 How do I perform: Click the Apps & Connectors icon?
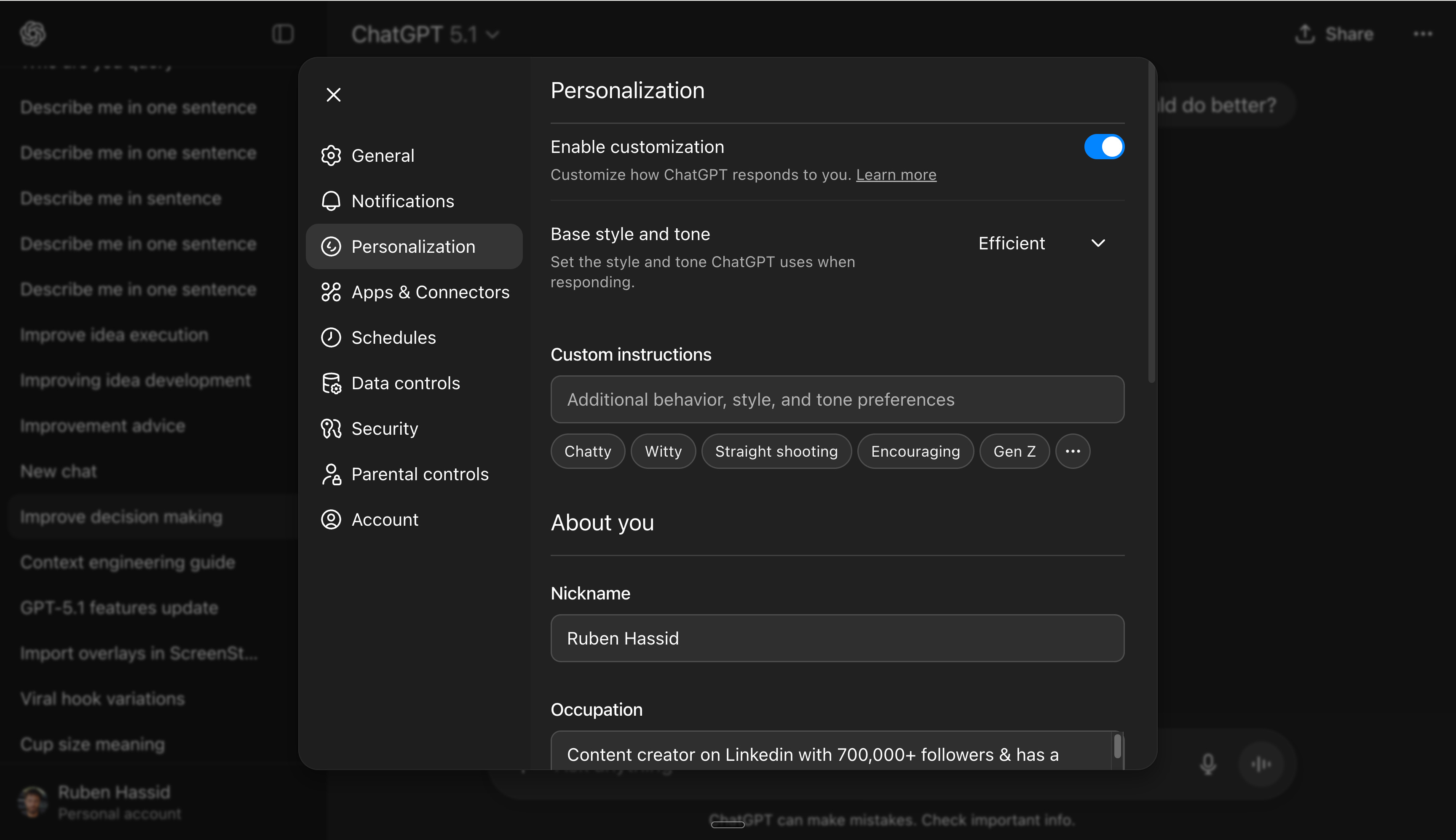(331, 292)
